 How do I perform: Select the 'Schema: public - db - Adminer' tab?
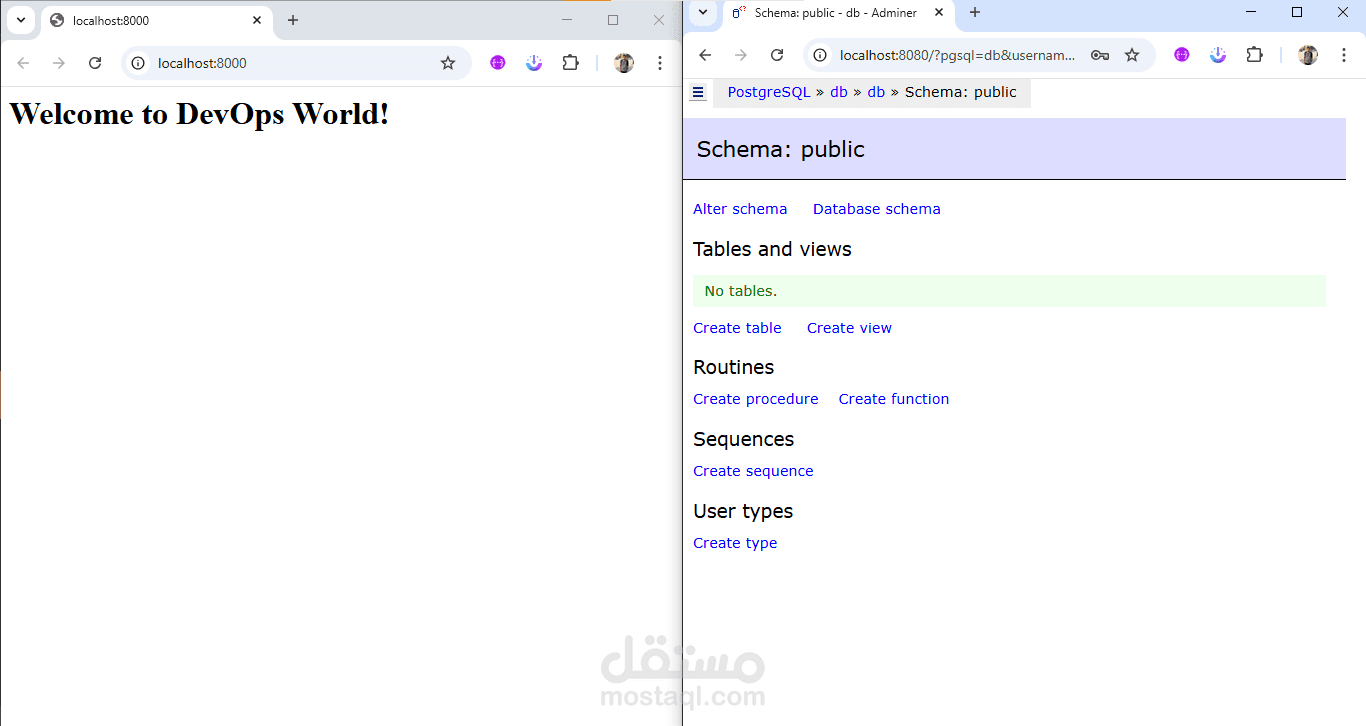pos(838,13)
